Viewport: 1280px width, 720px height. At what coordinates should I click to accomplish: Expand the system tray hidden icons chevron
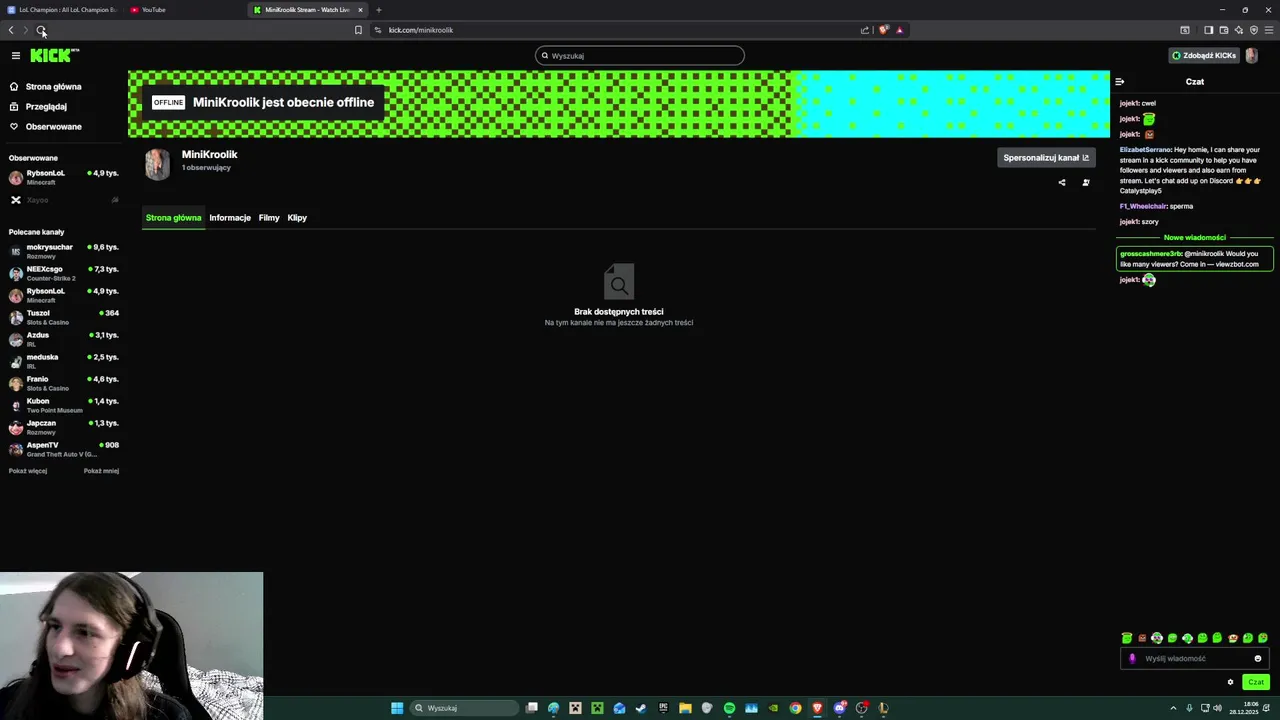point(1173,708)
